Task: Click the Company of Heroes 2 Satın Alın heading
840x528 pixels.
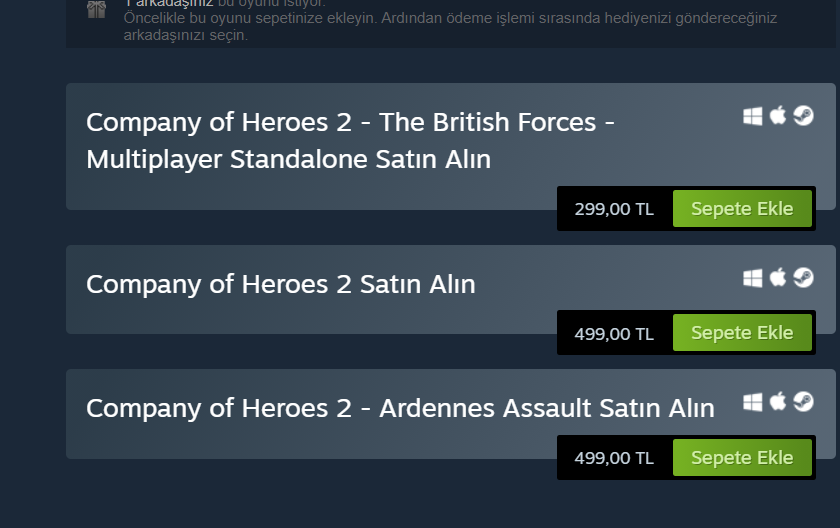Action: [x=280, y=284]
